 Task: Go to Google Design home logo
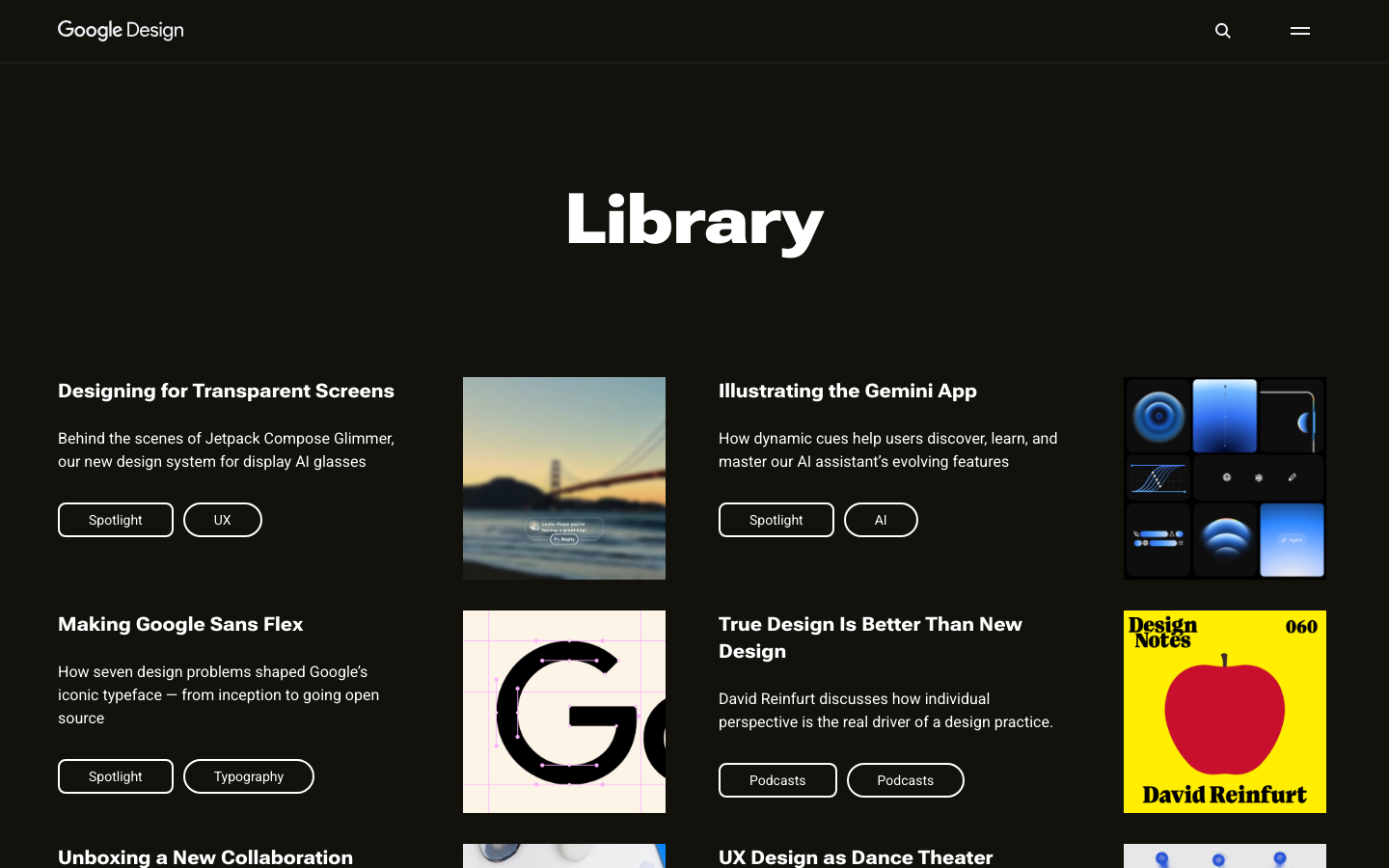pyautogui.click(x=121, y=30)
